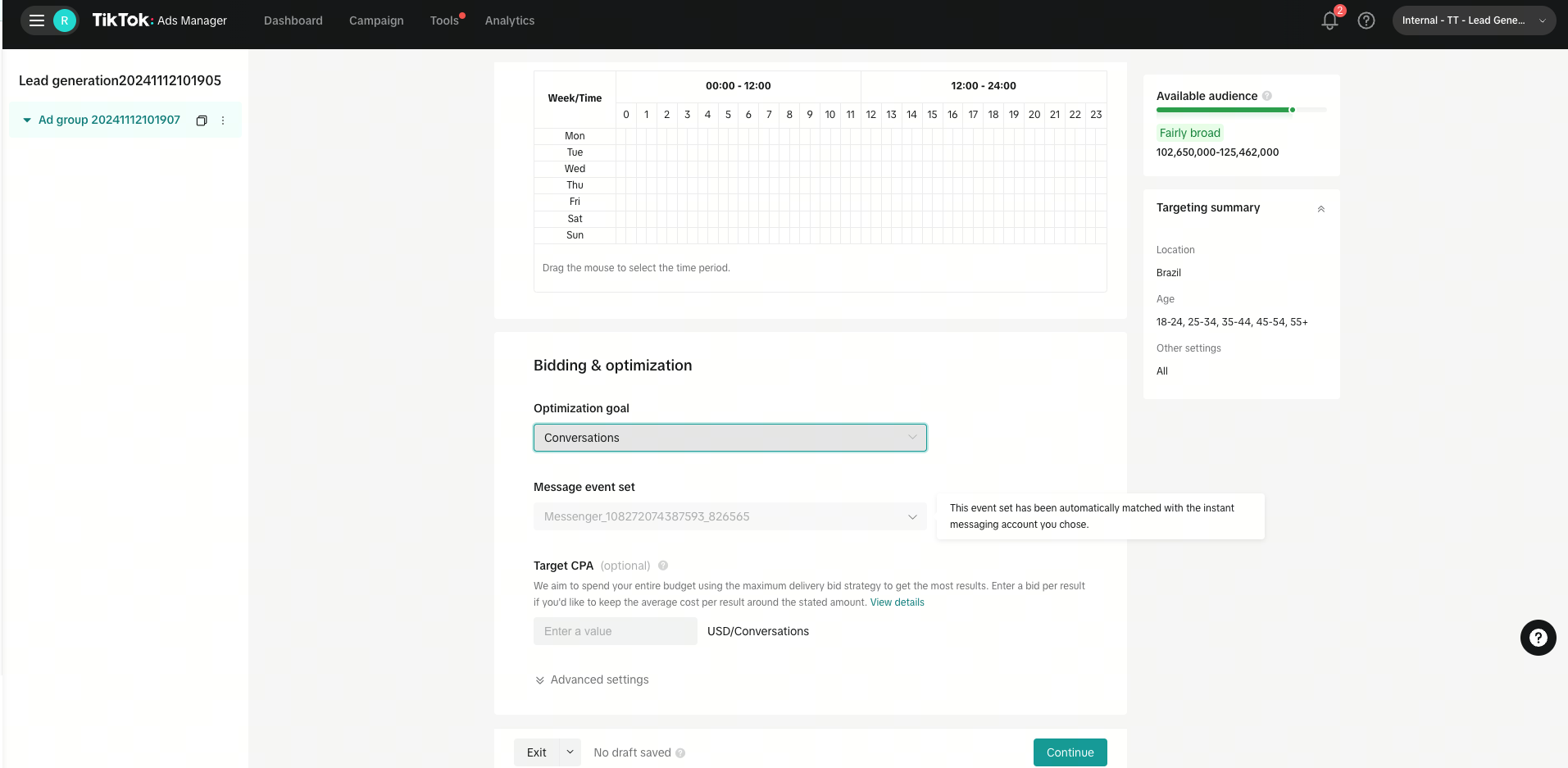Expand Advanced settings
Viewport: 1568px width, 768px height.
tap(592, 679)
